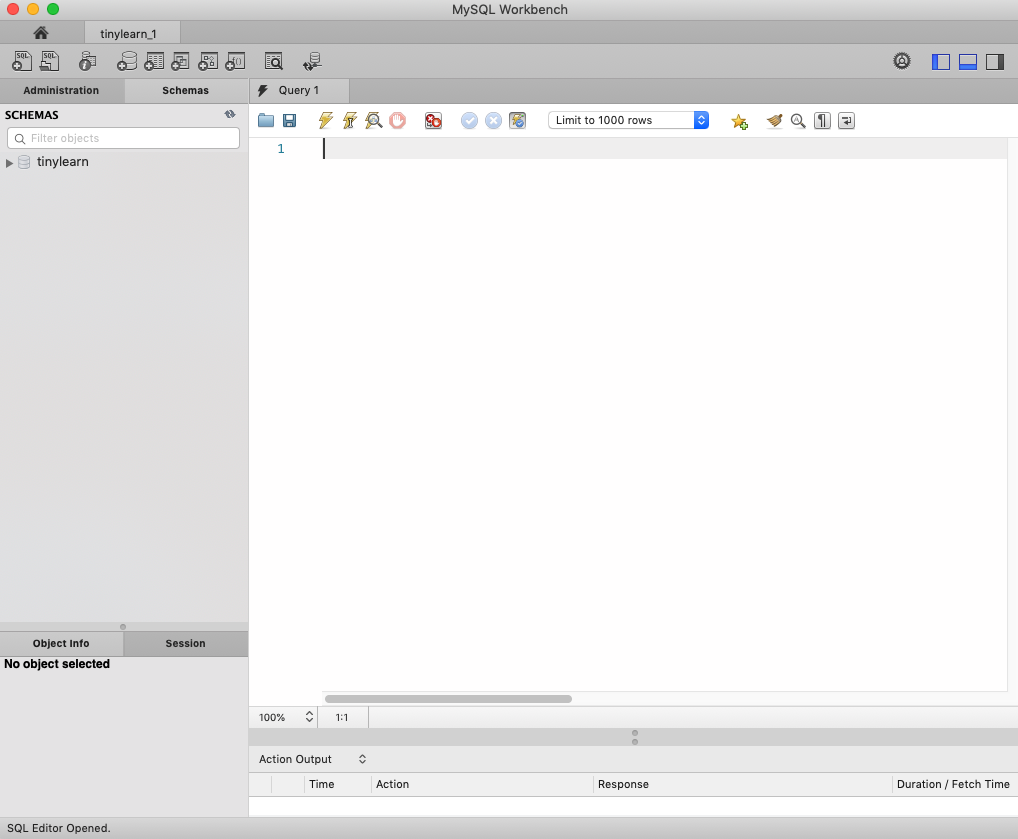Create a new stored procedure icon
Viewport: 1018px width, 839px height.
point(208,61)
